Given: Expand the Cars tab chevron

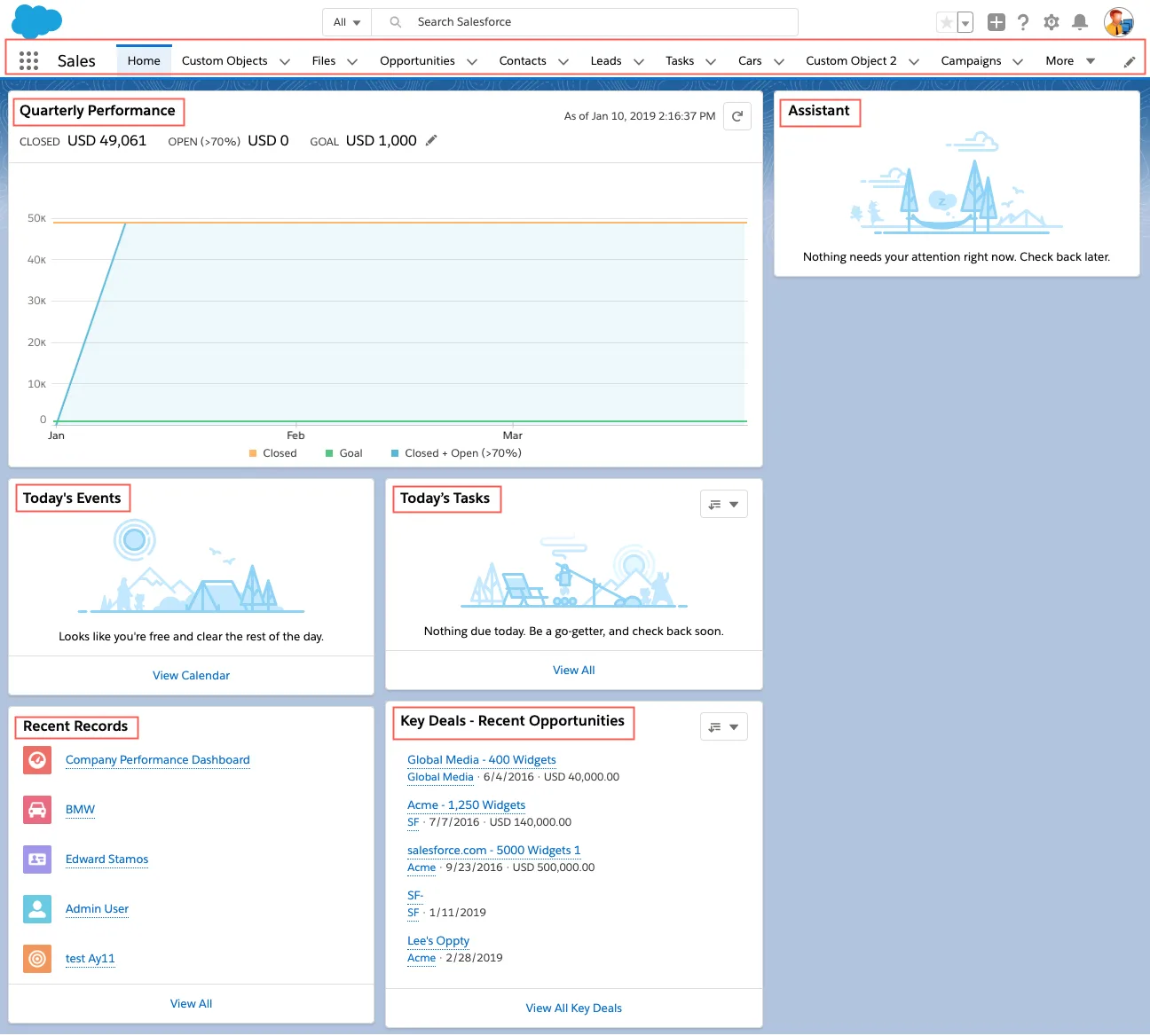Looking at the screenshot, I should pyautogui.click(x=779, y=61).
